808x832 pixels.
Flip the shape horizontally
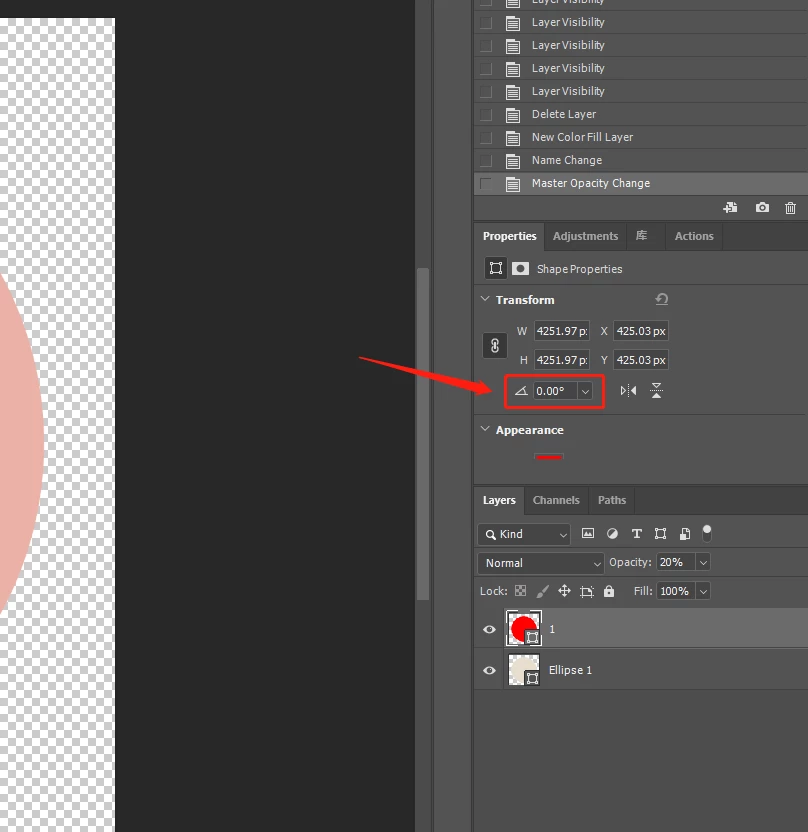click(628, 391)
